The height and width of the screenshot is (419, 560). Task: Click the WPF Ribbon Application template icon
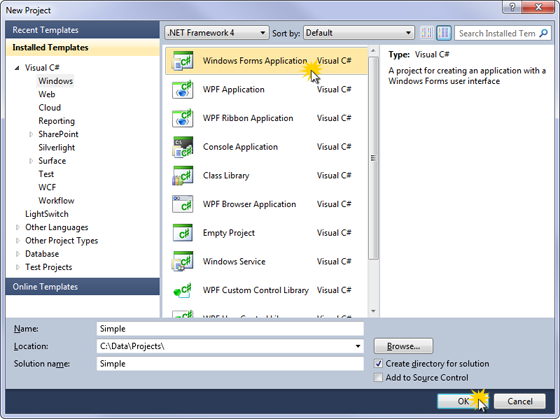(182, 118)
